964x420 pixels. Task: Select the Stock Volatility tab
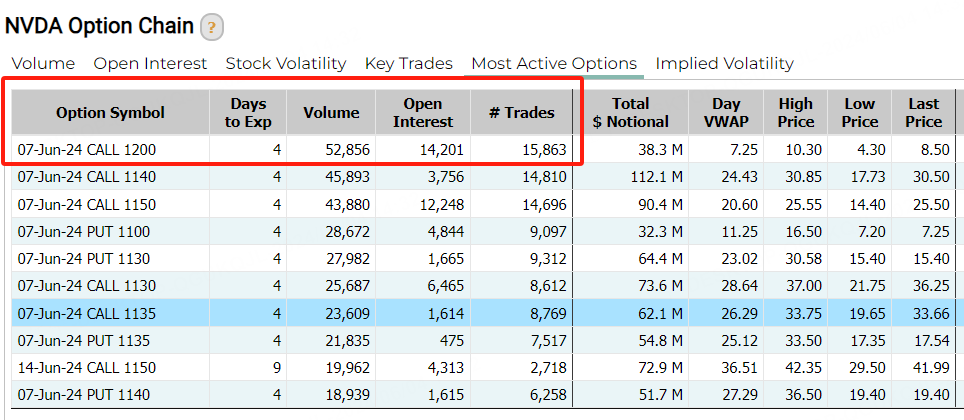click(x=286, y=63)
